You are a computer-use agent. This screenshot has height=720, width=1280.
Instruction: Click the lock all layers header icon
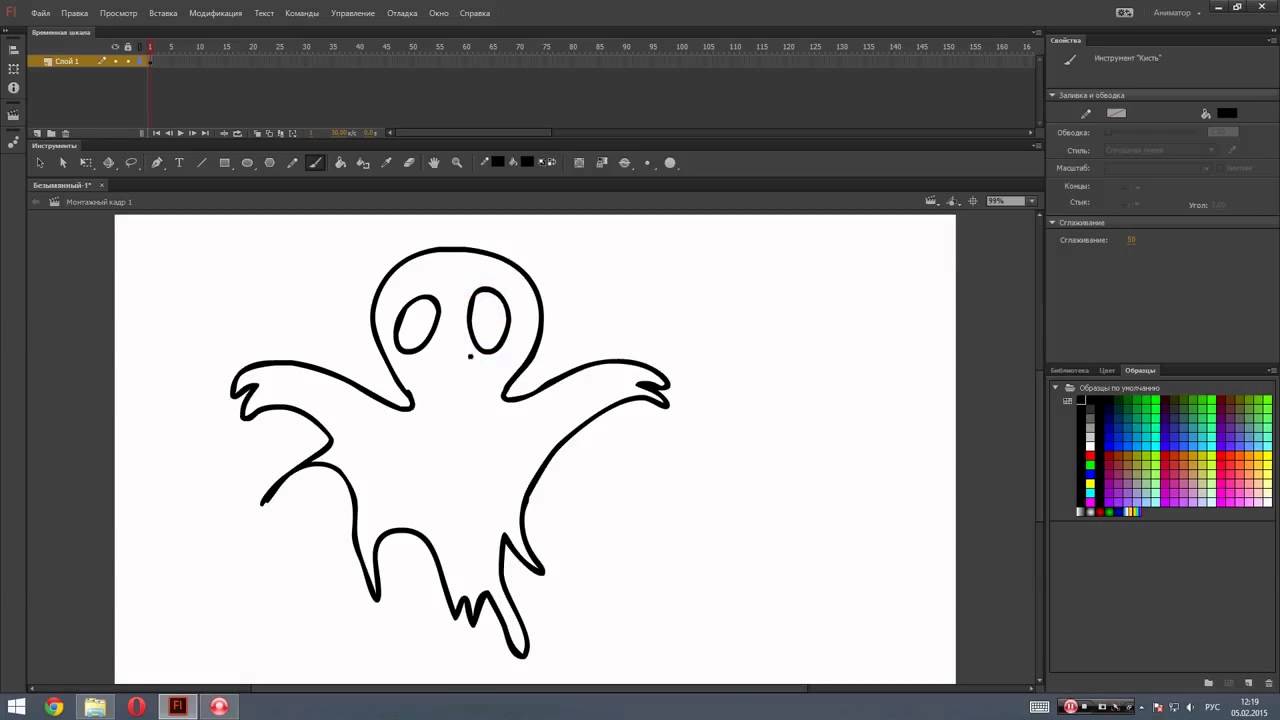pos(128,47)
